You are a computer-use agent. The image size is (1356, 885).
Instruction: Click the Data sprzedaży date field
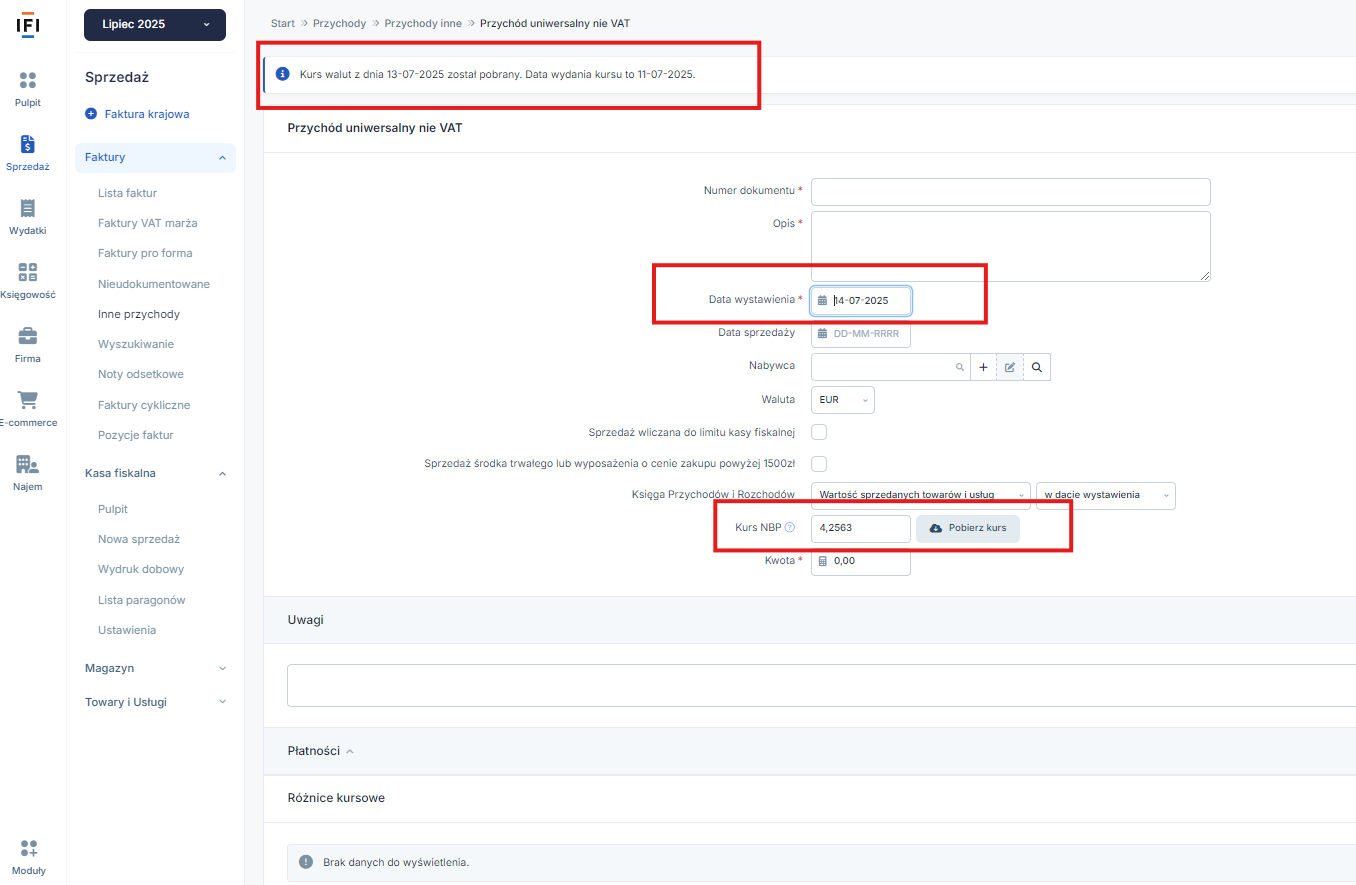click(861, 333)
